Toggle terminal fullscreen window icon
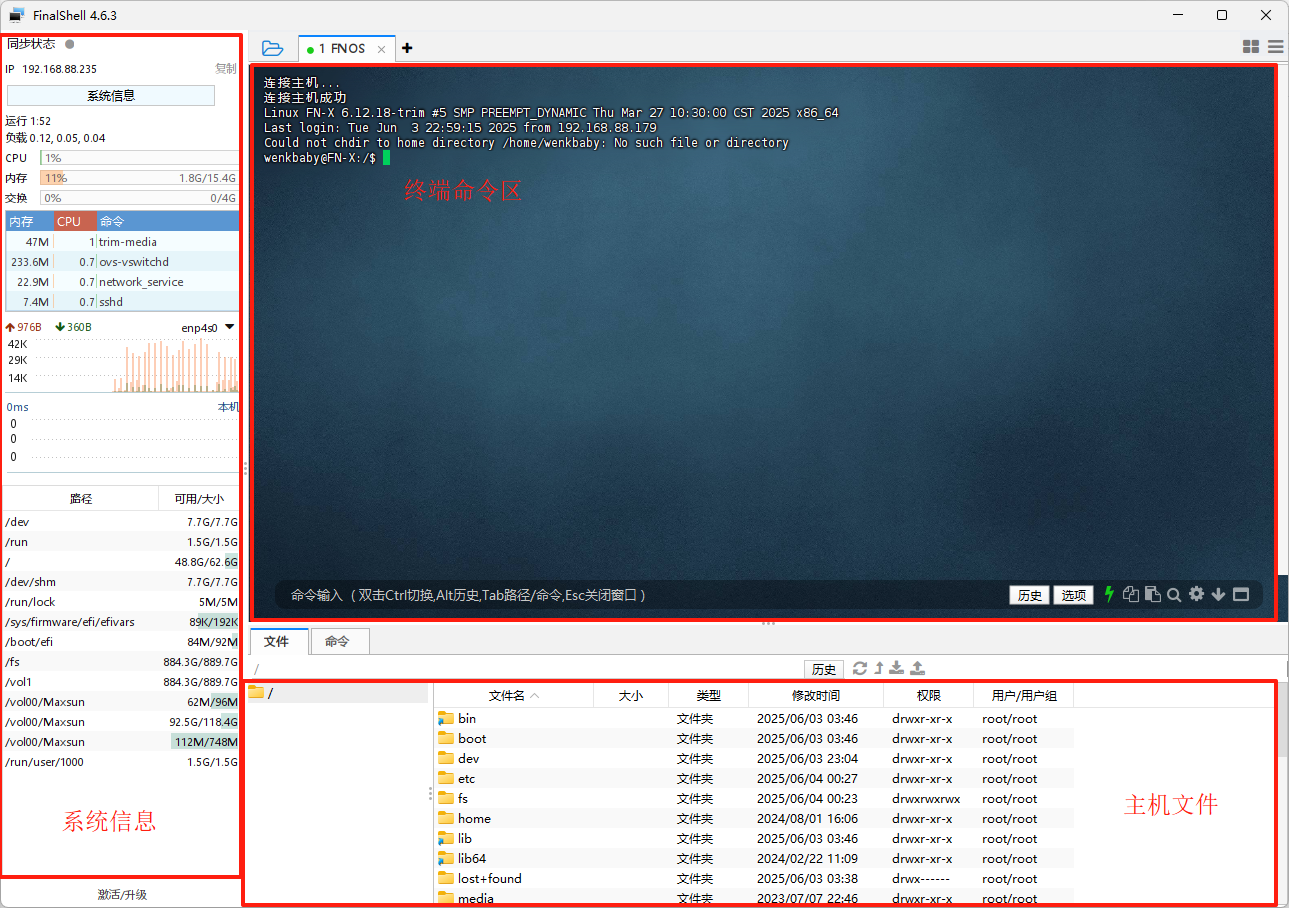1289x908 pixels. tap(1241, 594)
